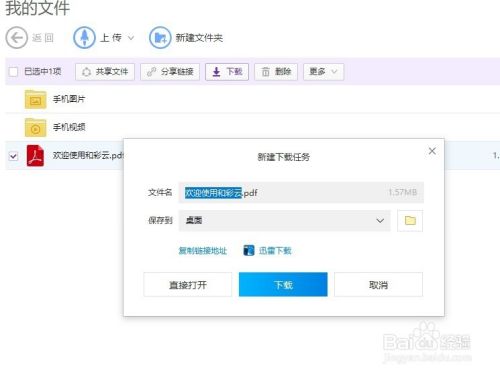The image size is (500, 375).
Task: Click the 文件名 input field
Action: point(301,193)
